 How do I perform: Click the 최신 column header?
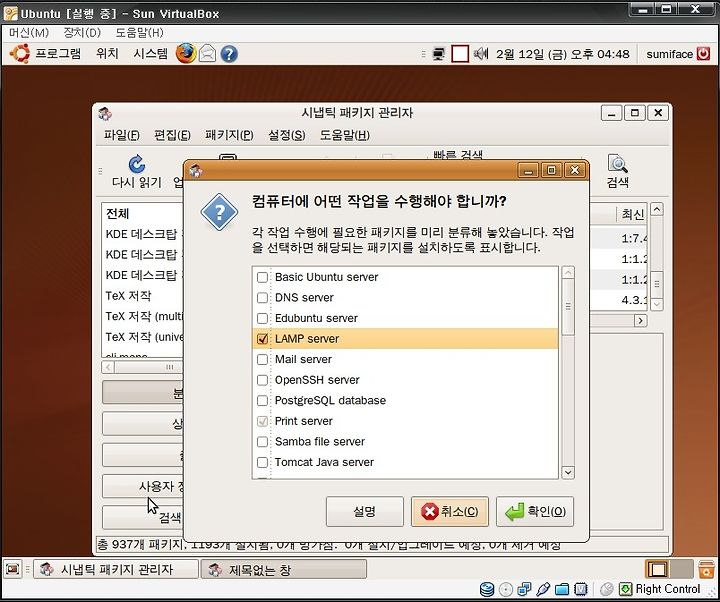(632, 214)
